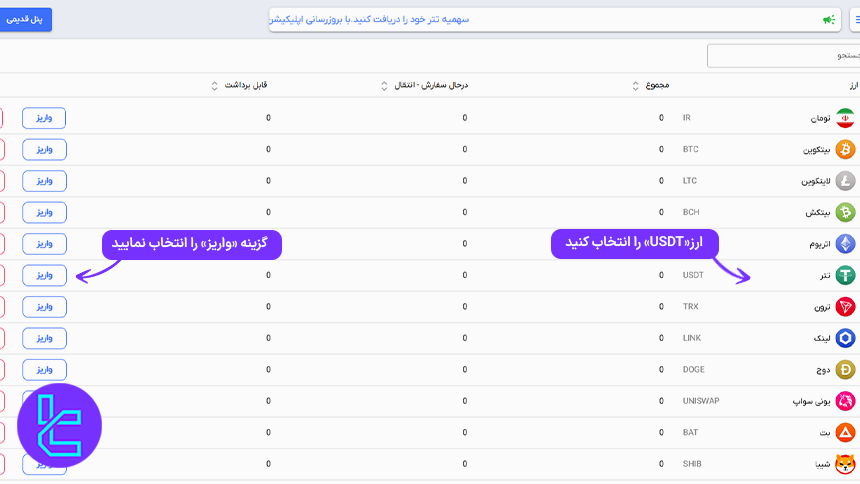Click واریز deposit button in LINK row
This screenshot has width=860, height=484.
(44, 338)
